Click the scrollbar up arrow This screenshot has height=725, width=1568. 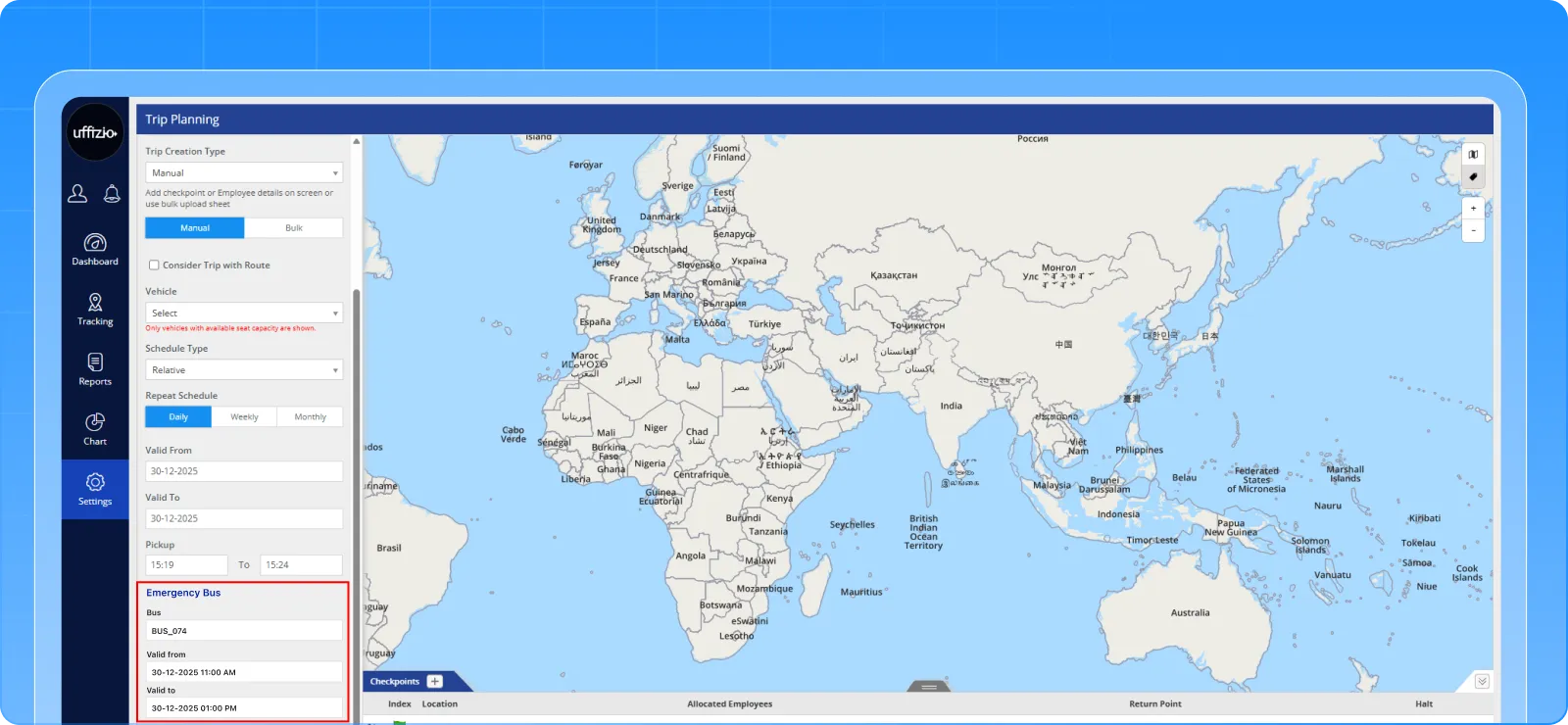point(357,141)
